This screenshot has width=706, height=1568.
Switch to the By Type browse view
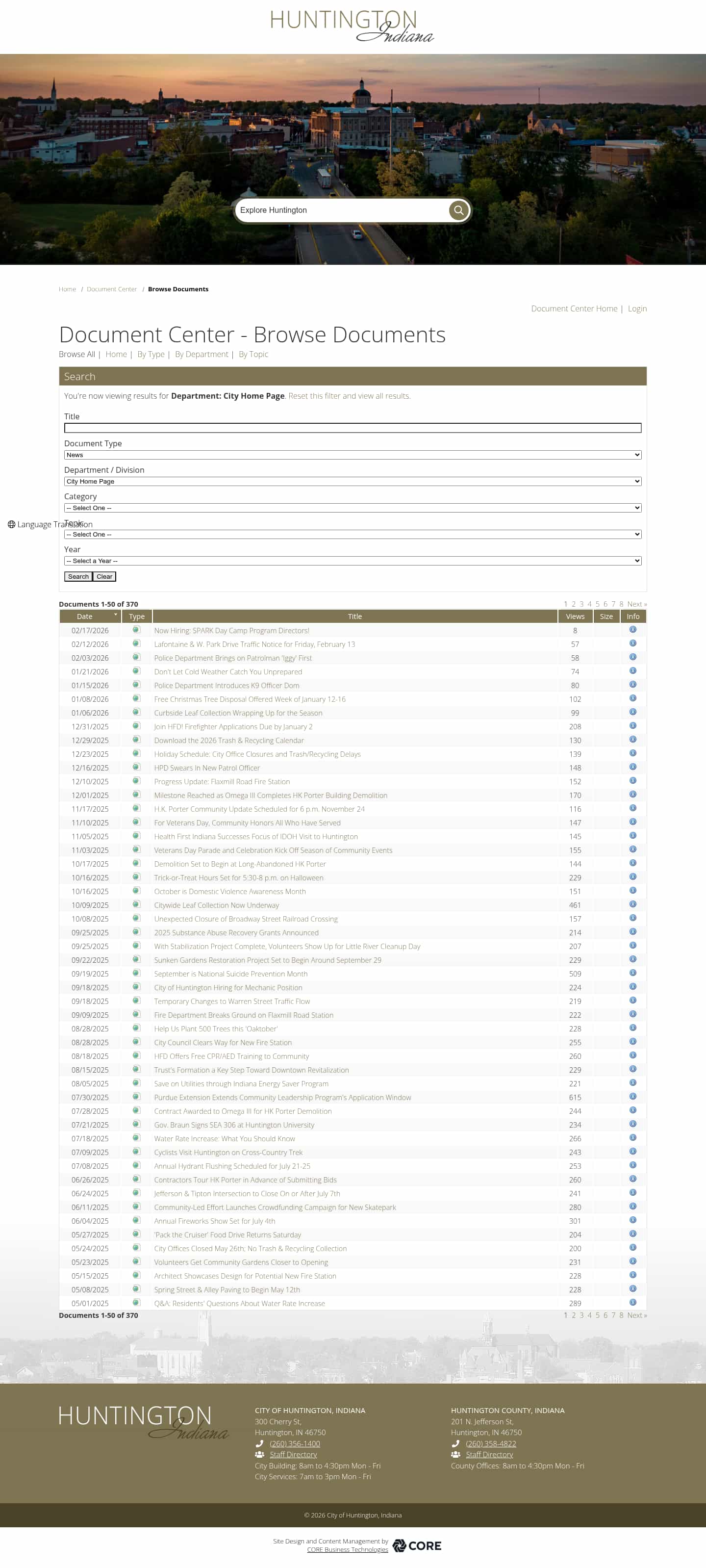coord(151,354)
